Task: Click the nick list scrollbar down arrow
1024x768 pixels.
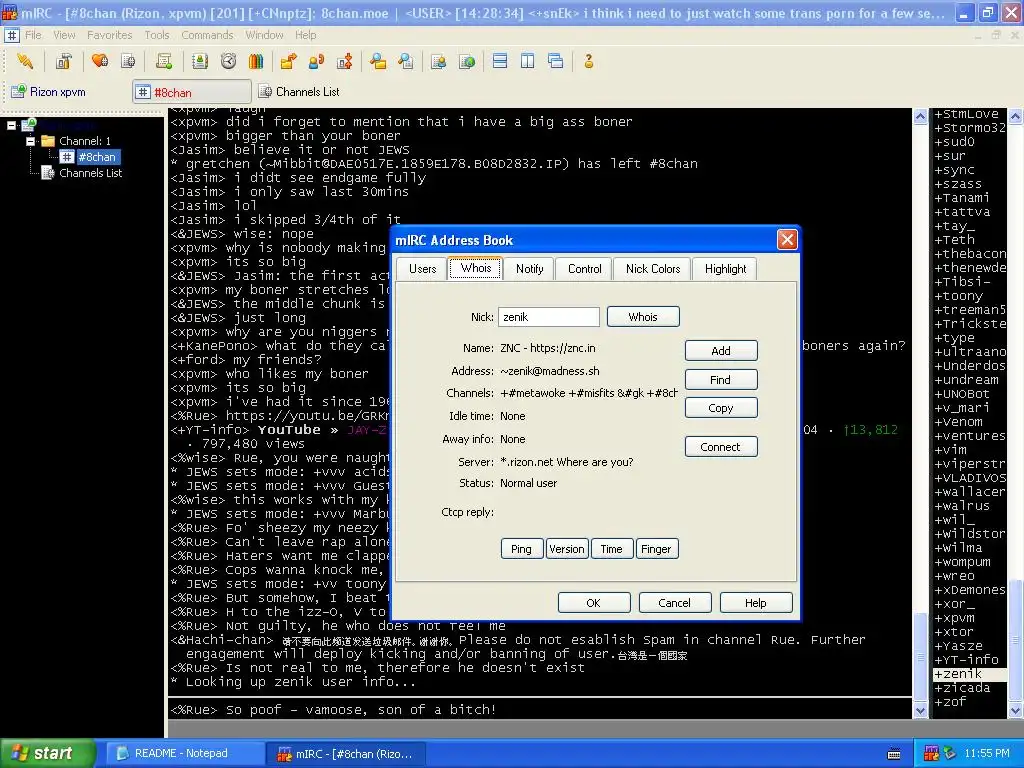Action: (1016, 711)
